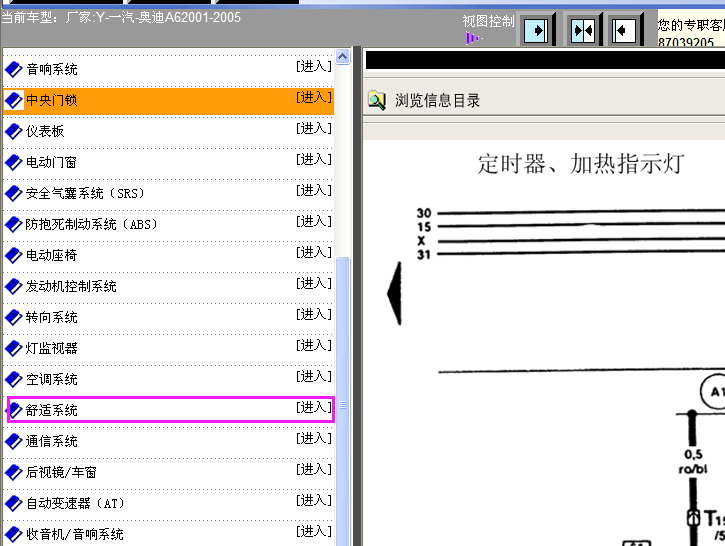Click [进入] for 通信系统
This screenshot has width=725, height=546.
pyautogui.click(x=314, y=438)
